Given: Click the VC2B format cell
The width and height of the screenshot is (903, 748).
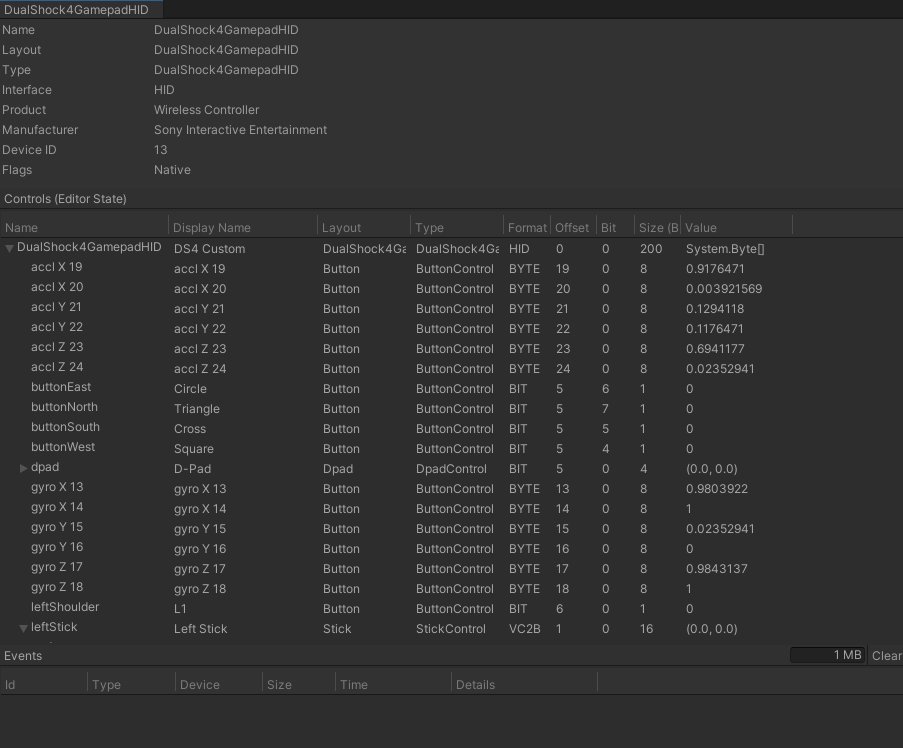Looking at the screenshot, I should (525, 629).
